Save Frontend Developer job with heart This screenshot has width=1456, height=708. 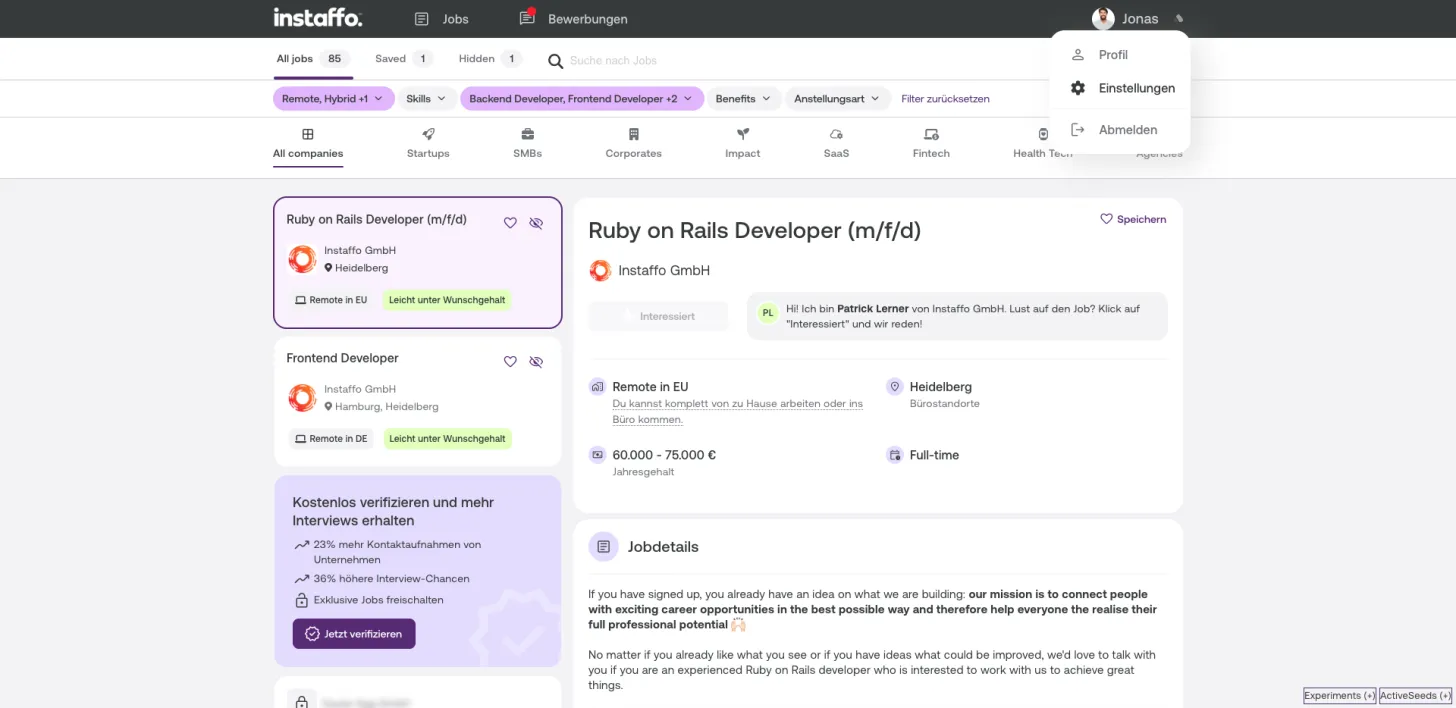(510, 362)
